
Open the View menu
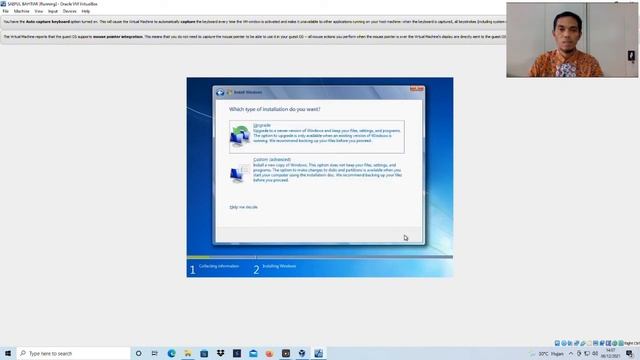click(x=39, y=11)
